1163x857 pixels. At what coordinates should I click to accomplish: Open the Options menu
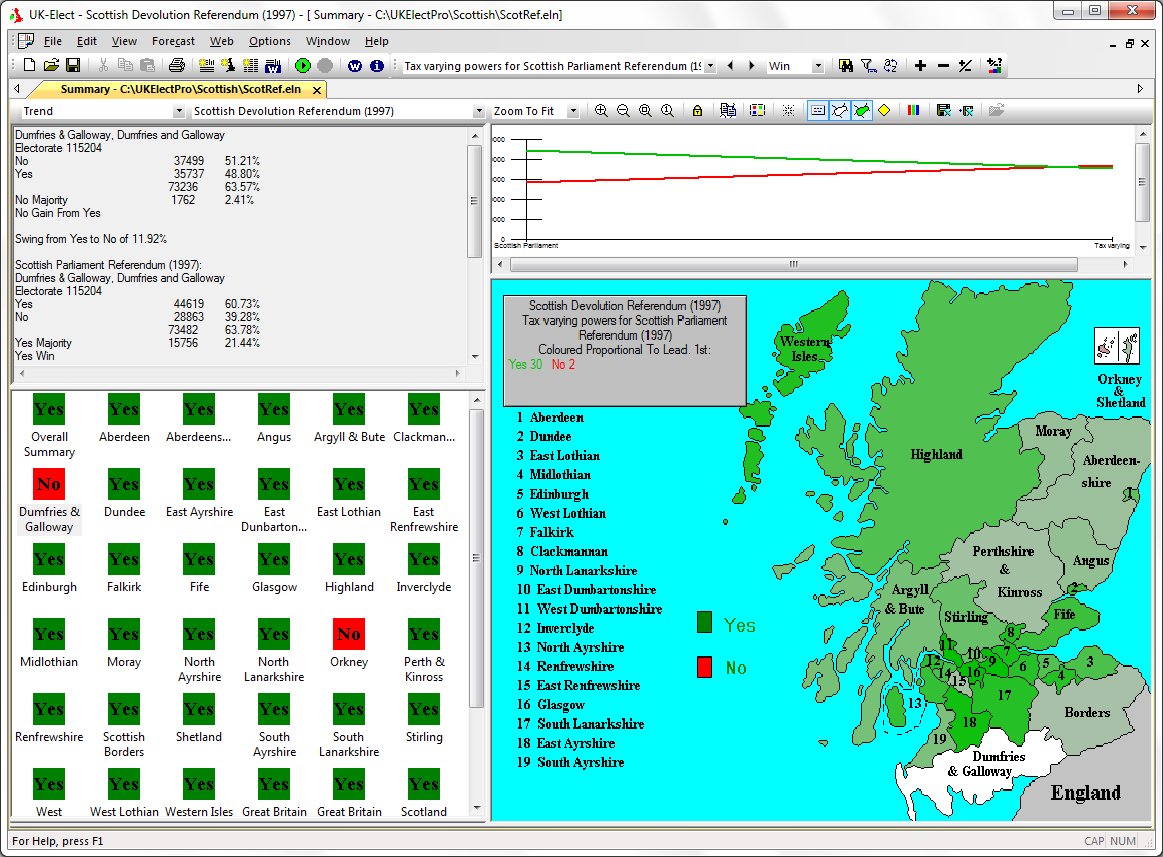pyautogui.click(x=270, y=41)
